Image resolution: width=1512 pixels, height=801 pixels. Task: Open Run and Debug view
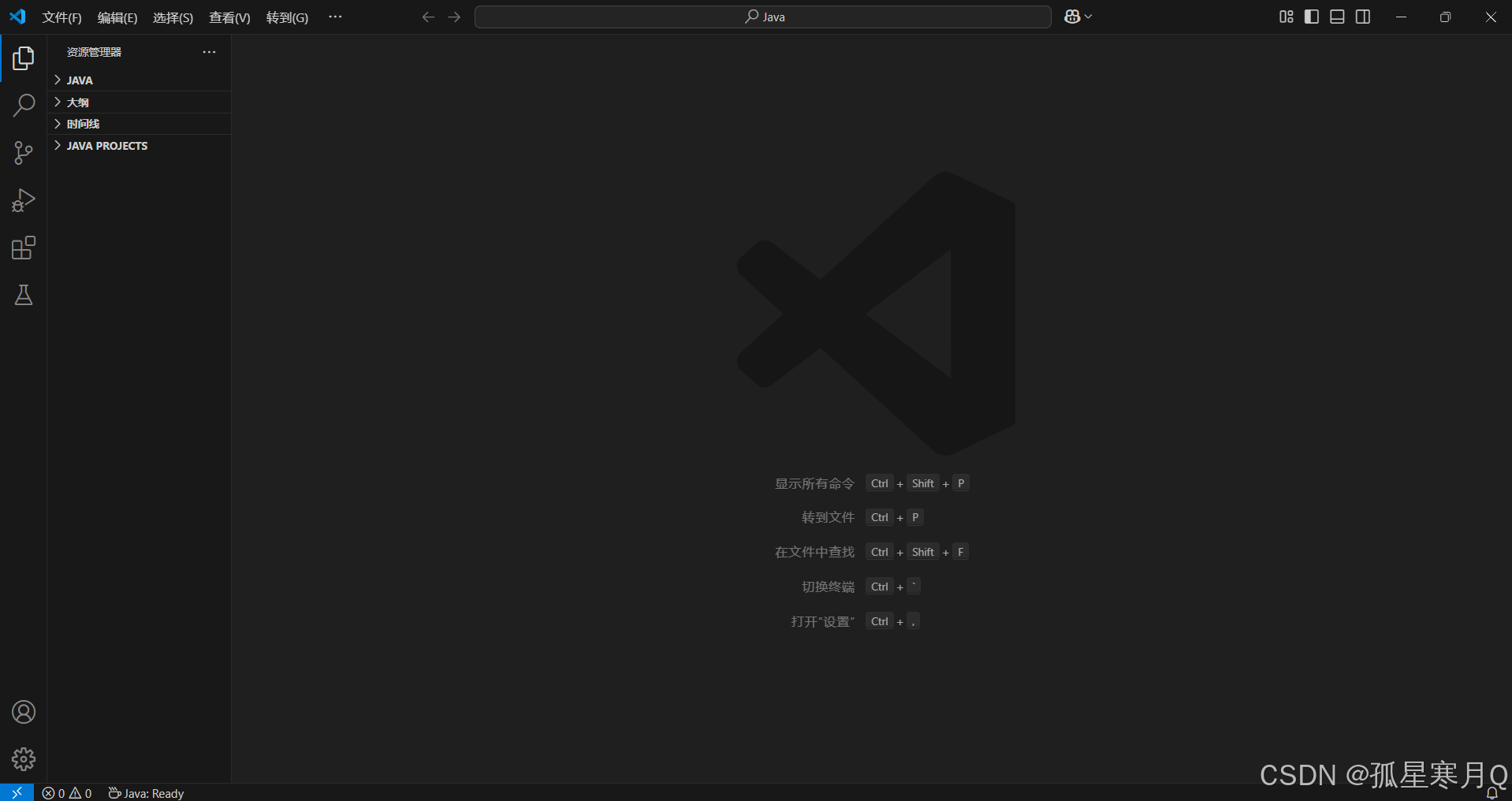[x=24, y=200]
